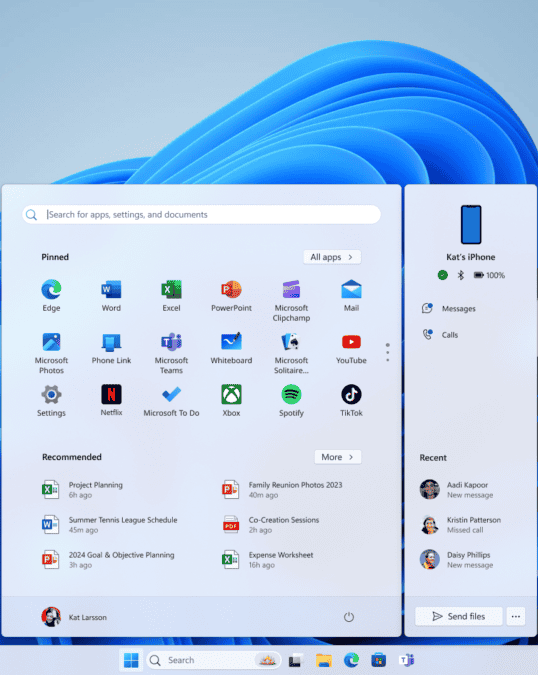
Task: Click the green connected status icon
Action: tap(442, 275)
